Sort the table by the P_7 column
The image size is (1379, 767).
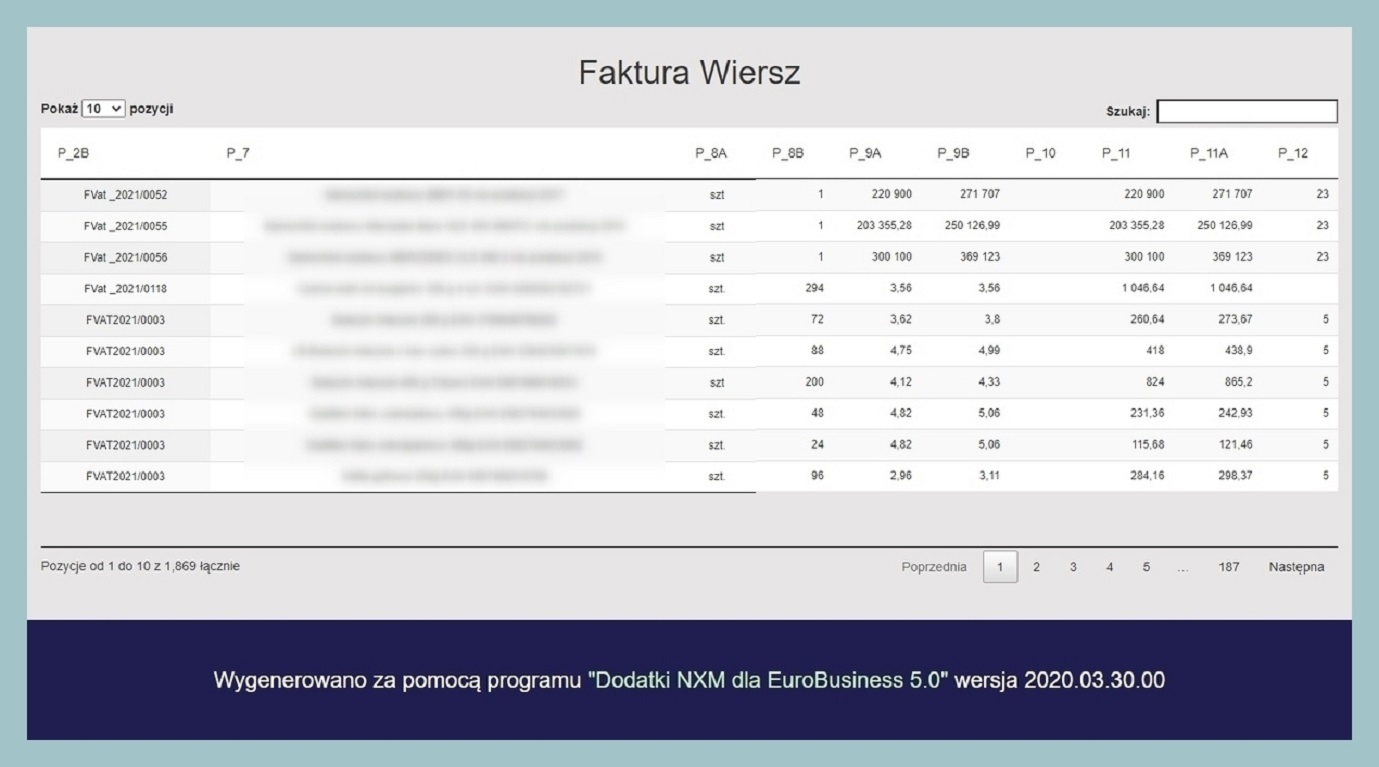[236, 153]
